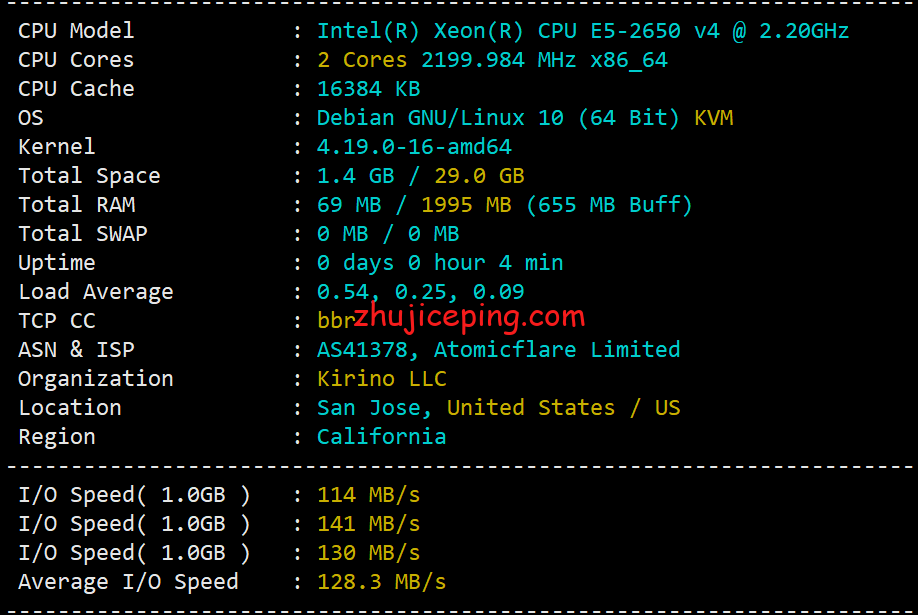Click the Region label

pyautogui.click(x=56, y=436)
